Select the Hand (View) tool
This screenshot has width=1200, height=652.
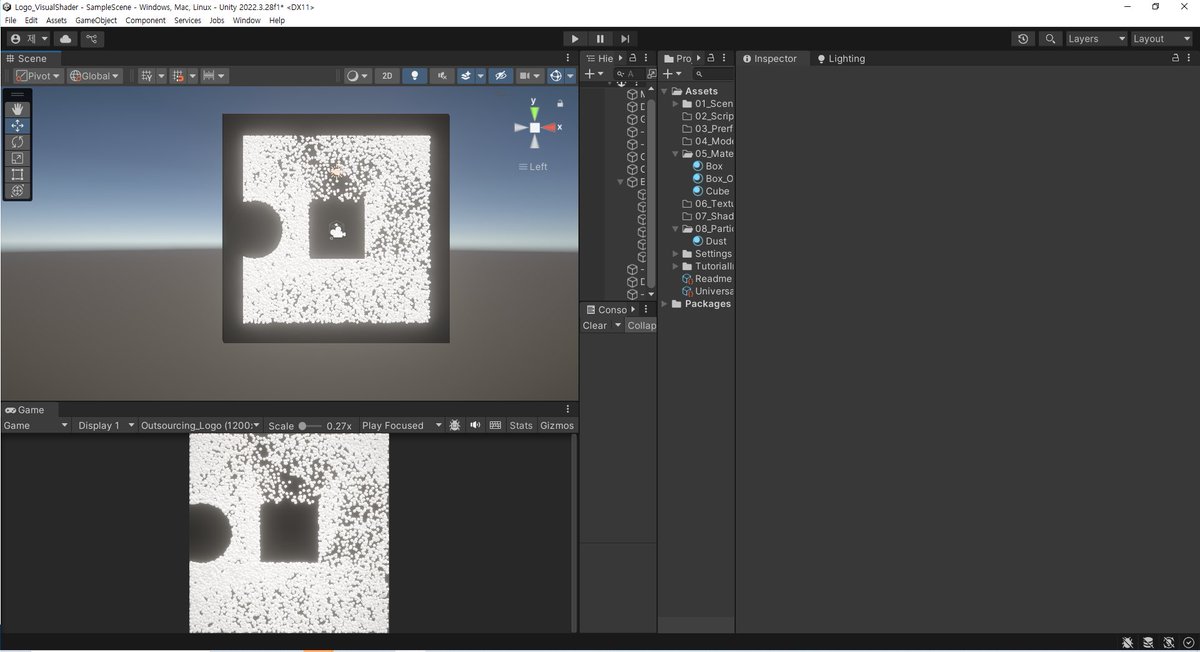(x=18, y=109)
